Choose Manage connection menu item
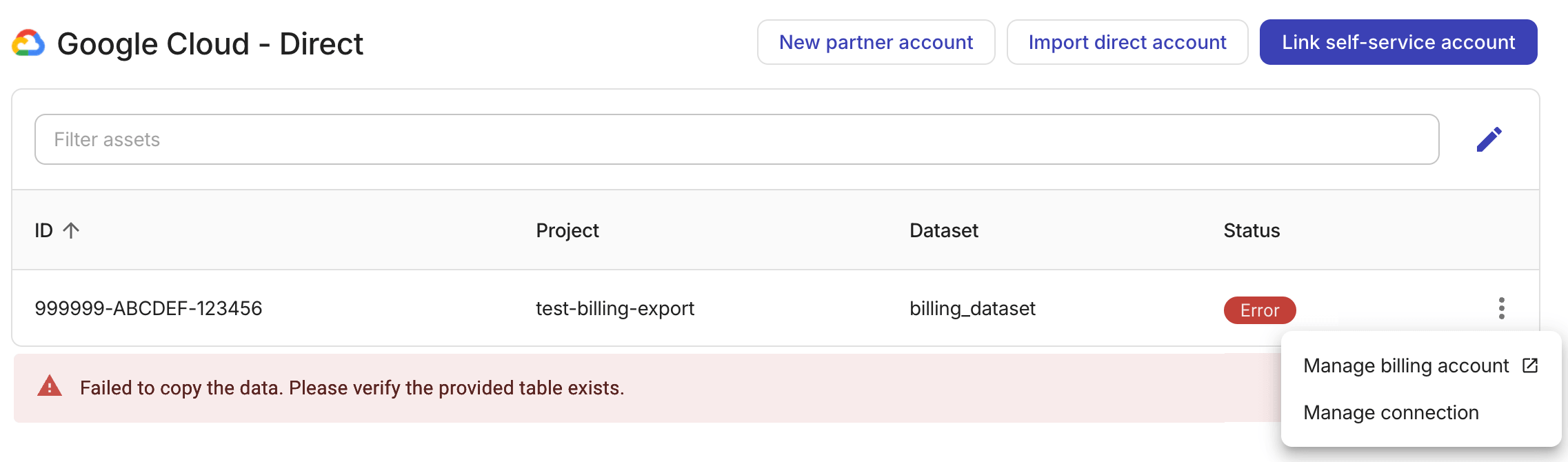The image size is (1568, 462). click(x=1420, y=412)
